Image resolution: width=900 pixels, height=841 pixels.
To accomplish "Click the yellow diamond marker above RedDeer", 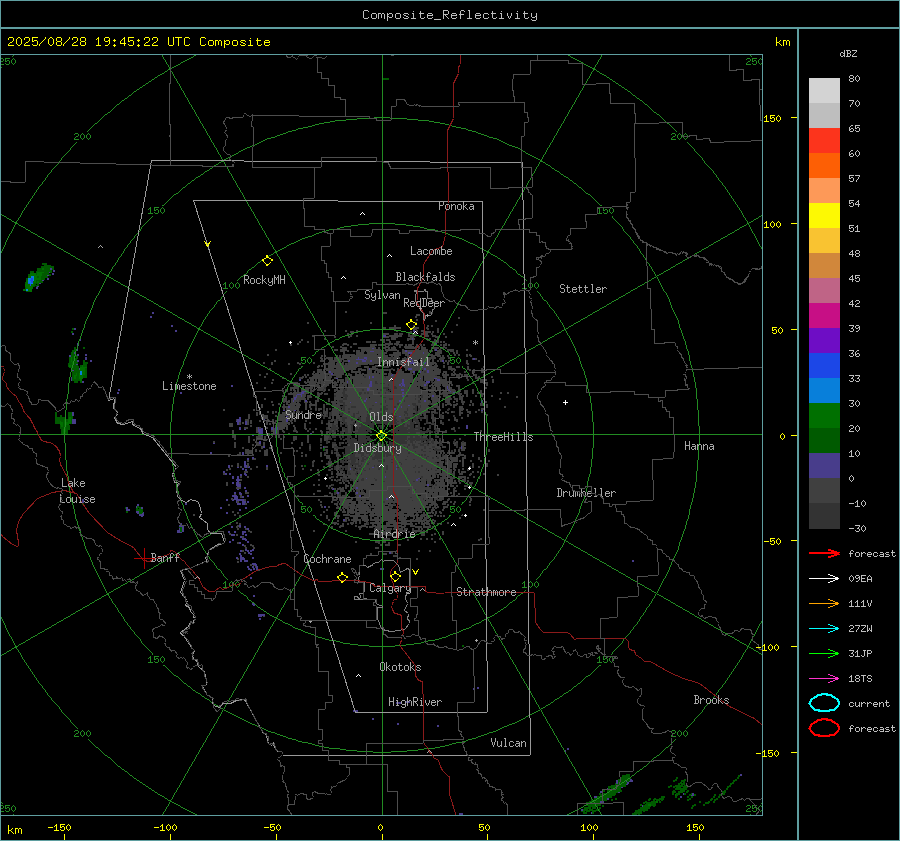I will coord(411,325).
